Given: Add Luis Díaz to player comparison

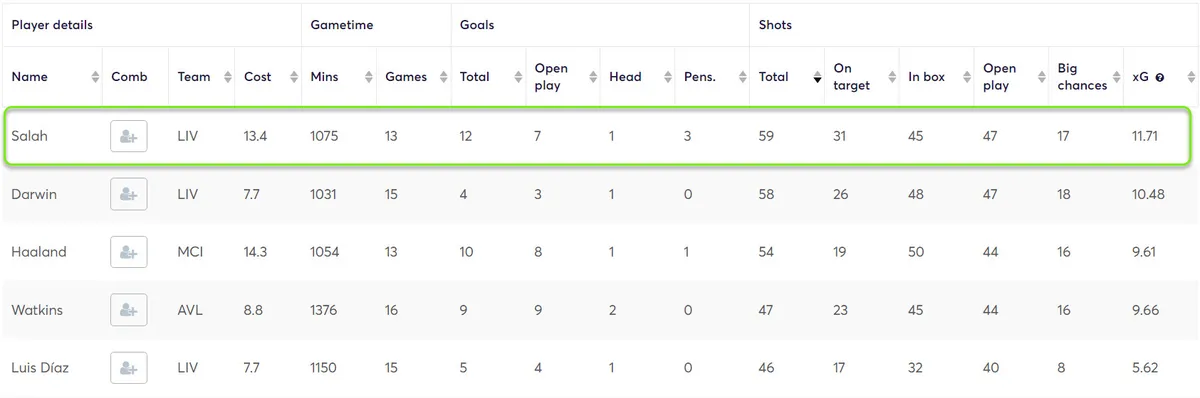Looking at the screenshot, I should [x=128, y=368].
